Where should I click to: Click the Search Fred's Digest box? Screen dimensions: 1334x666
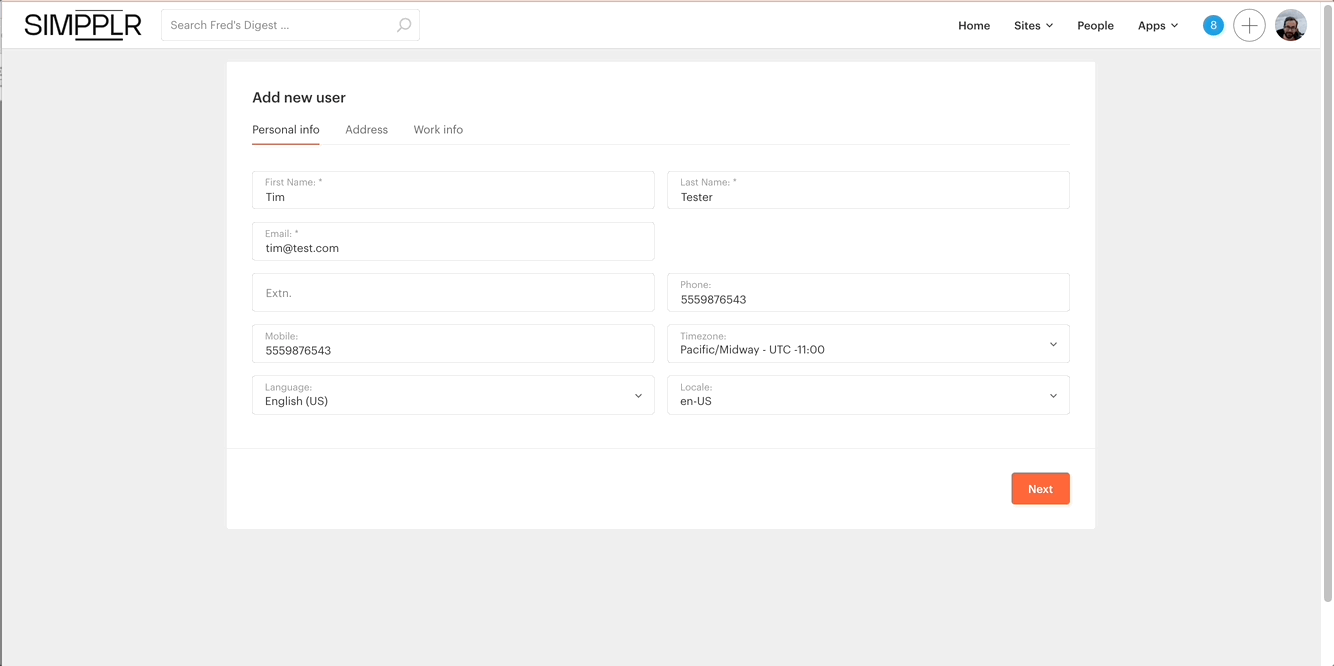point(278,25)
